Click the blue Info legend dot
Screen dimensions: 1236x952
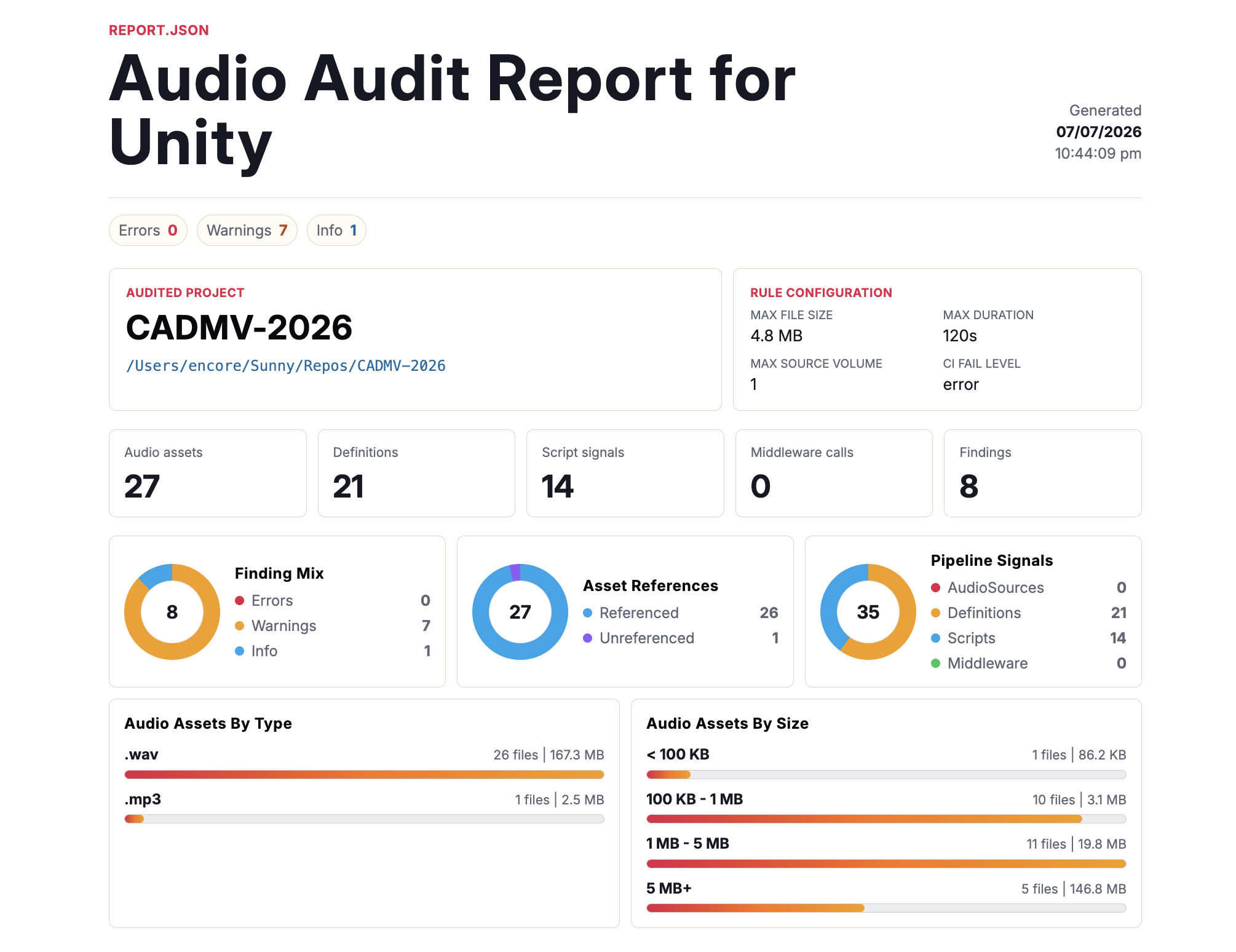click(240, 651)
